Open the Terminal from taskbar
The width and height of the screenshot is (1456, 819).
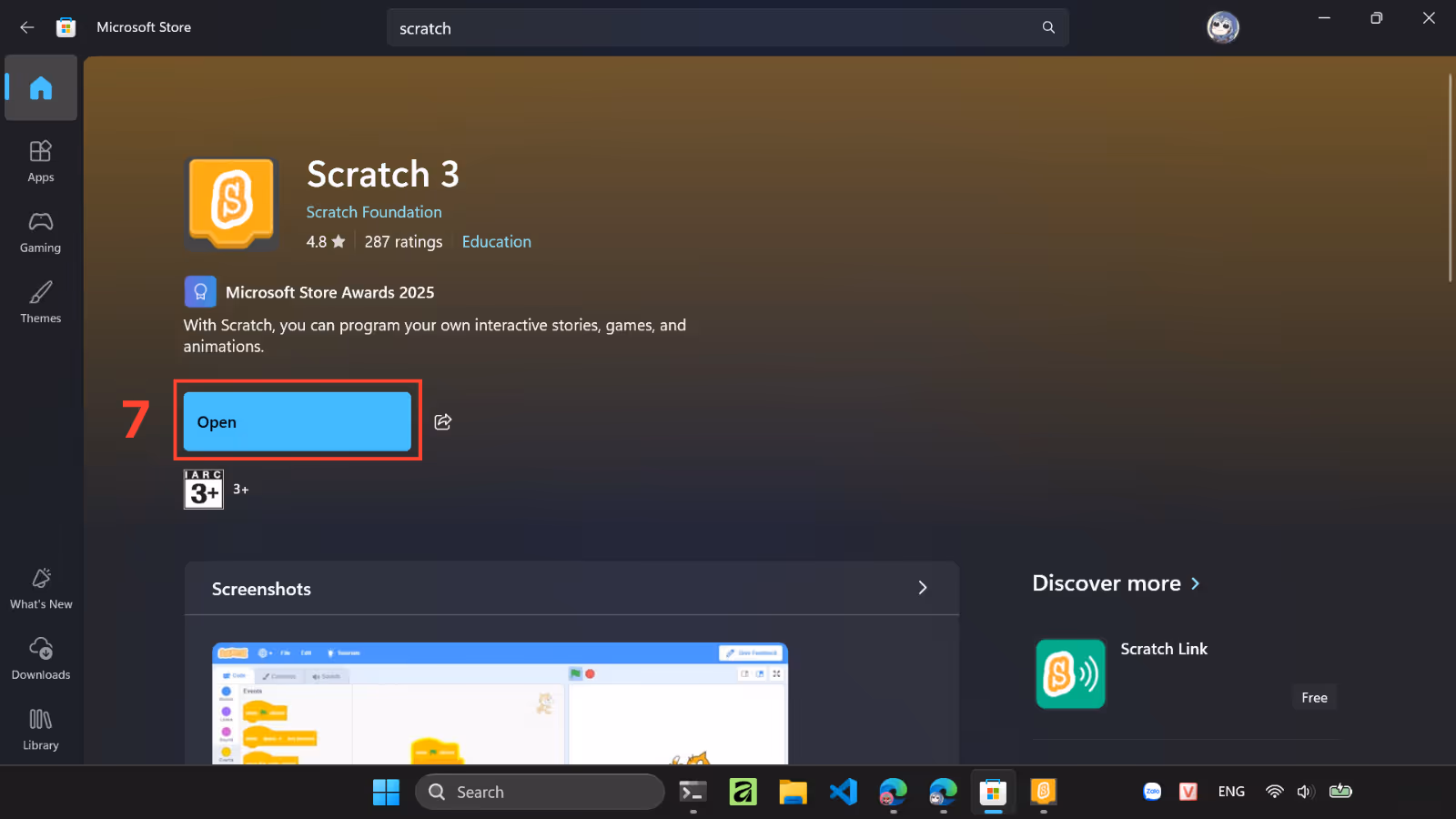click(693, 792)
